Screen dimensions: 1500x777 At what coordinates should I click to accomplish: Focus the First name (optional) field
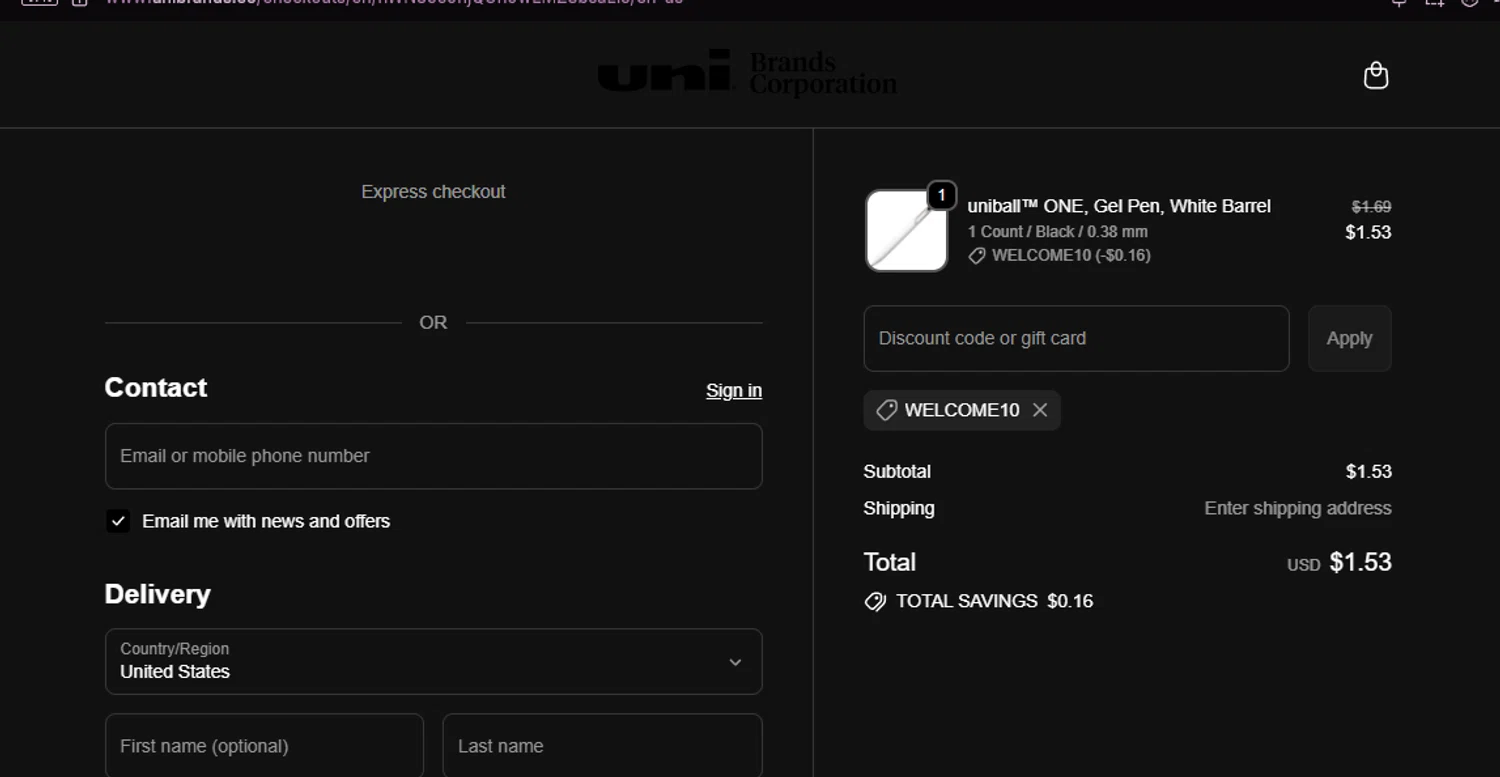(x=264, y=746)
